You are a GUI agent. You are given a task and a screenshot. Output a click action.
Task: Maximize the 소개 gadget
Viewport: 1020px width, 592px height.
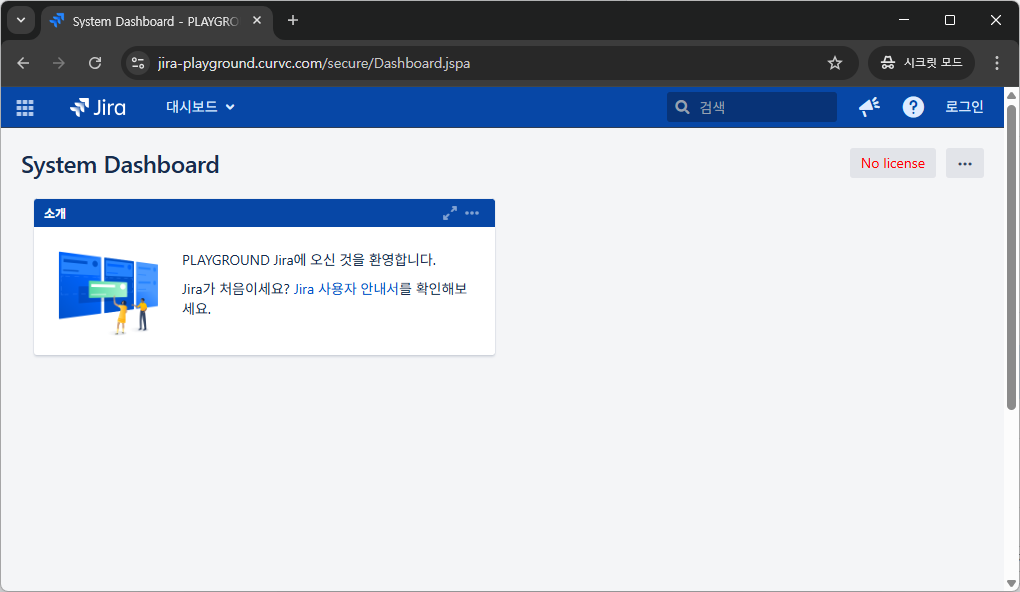450,213
